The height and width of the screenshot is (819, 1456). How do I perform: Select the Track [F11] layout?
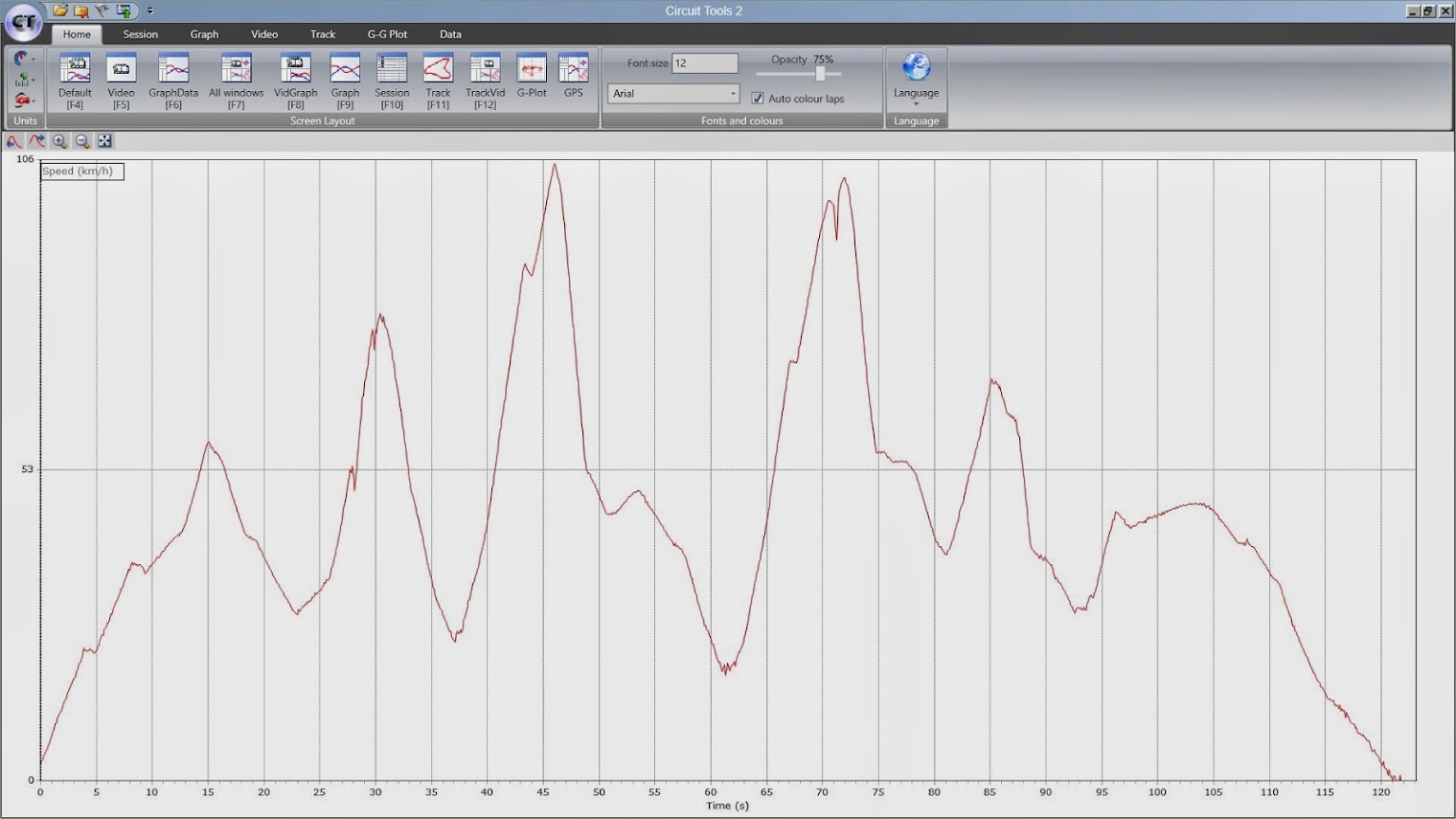click(x=438, y=82)
